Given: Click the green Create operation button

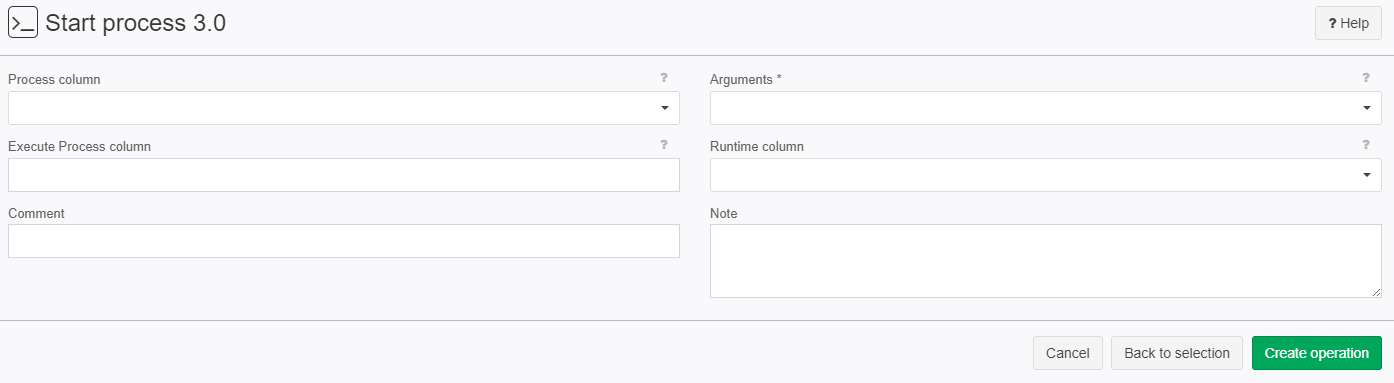Looking at the screenshot, I should [1316, 353].
